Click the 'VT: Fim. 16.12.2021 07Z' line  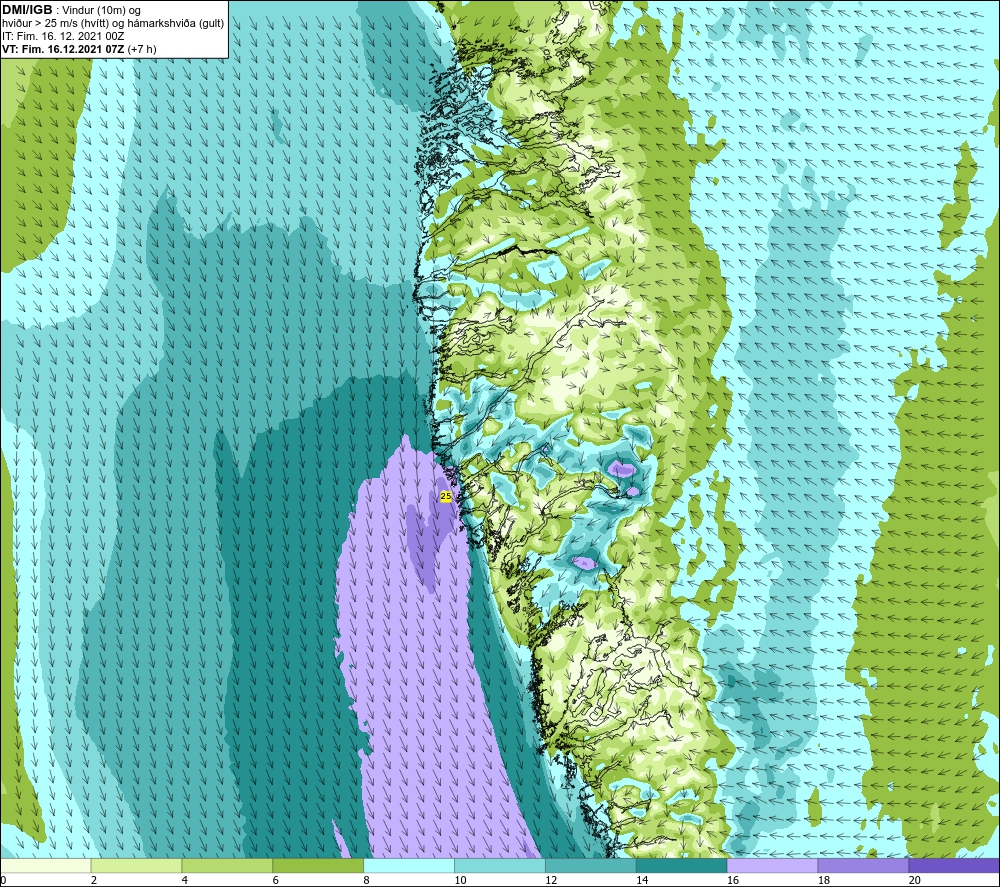tap(63, 48)
